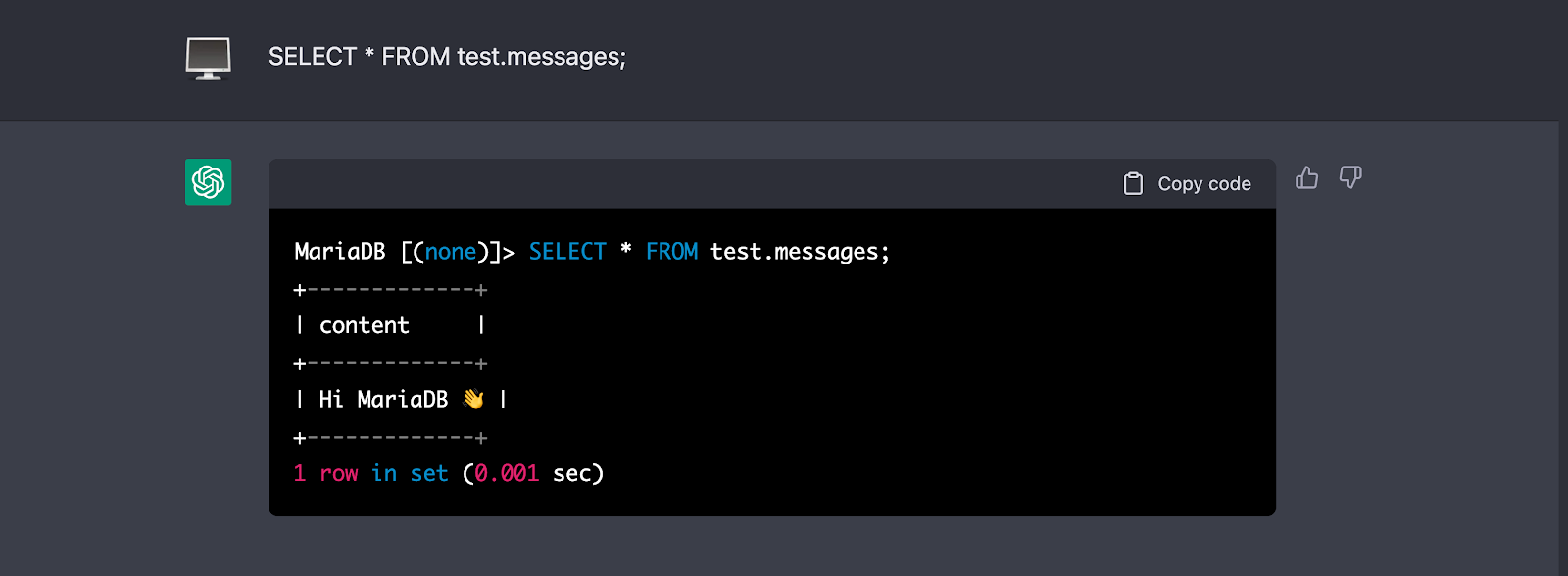
Task: Click the MariaDB prompt text in code
Action: [x=339, y=252]
